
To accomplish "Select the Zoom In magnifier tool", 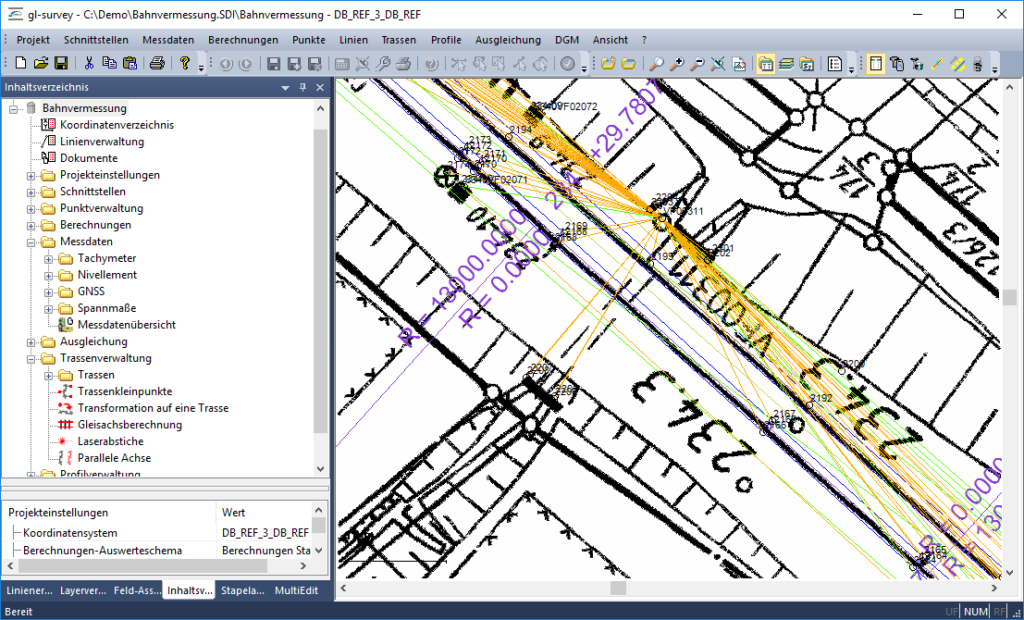I will 678,64.
